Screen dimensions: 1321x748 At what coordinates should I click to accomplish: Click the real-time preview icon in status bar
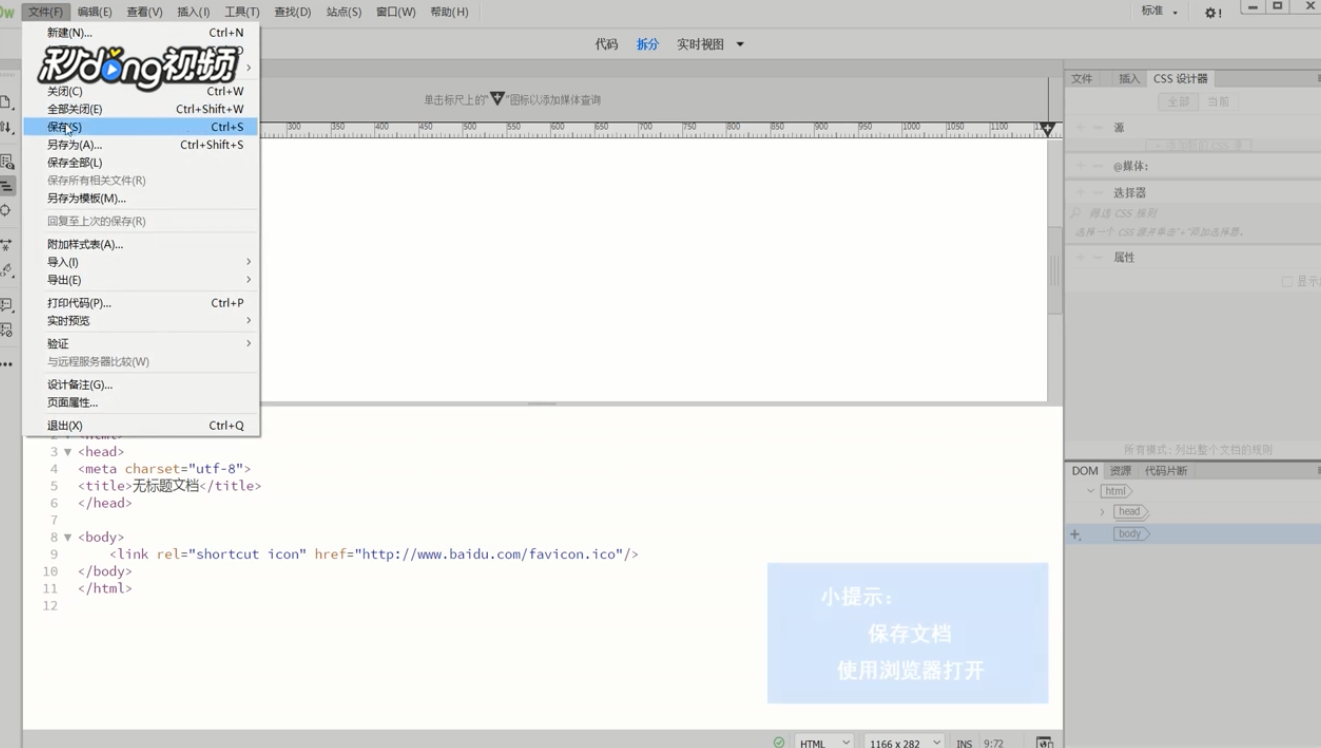[1044, 743]
